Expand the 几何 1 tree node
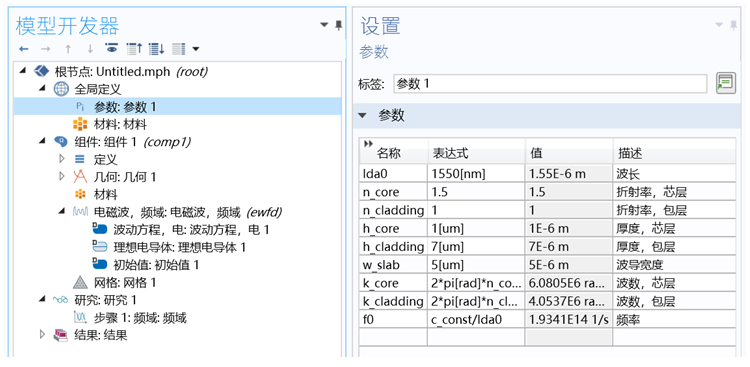This screenshot has width=750, height=367. tap(61, 177)
